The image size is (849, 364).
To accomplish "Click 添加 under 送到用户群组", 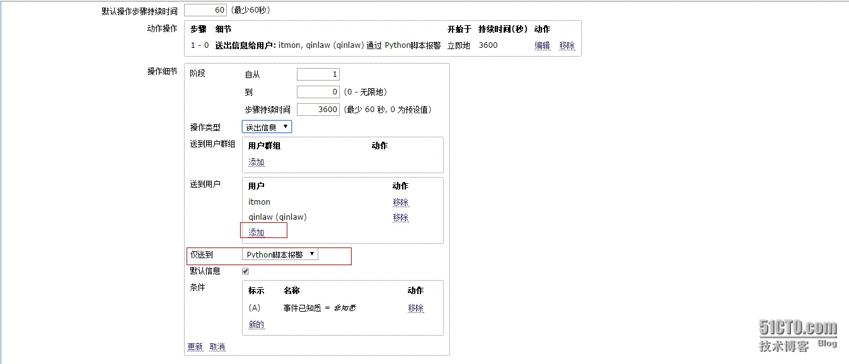I will click(x=256, y=162).
